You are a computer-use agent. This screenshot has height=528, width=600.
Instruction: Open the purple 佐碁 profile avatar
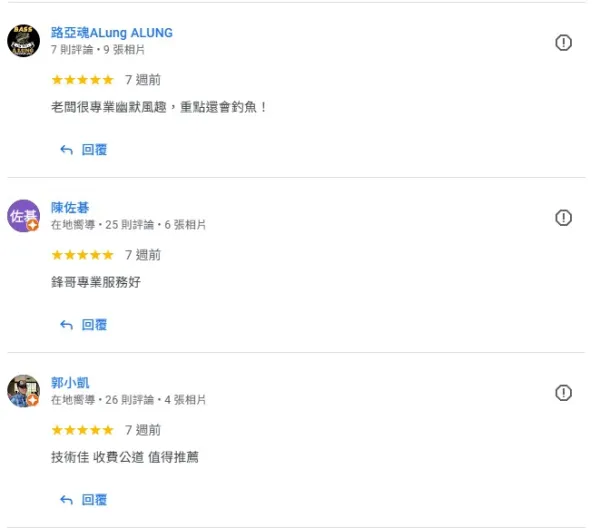[x=23, y=216]
